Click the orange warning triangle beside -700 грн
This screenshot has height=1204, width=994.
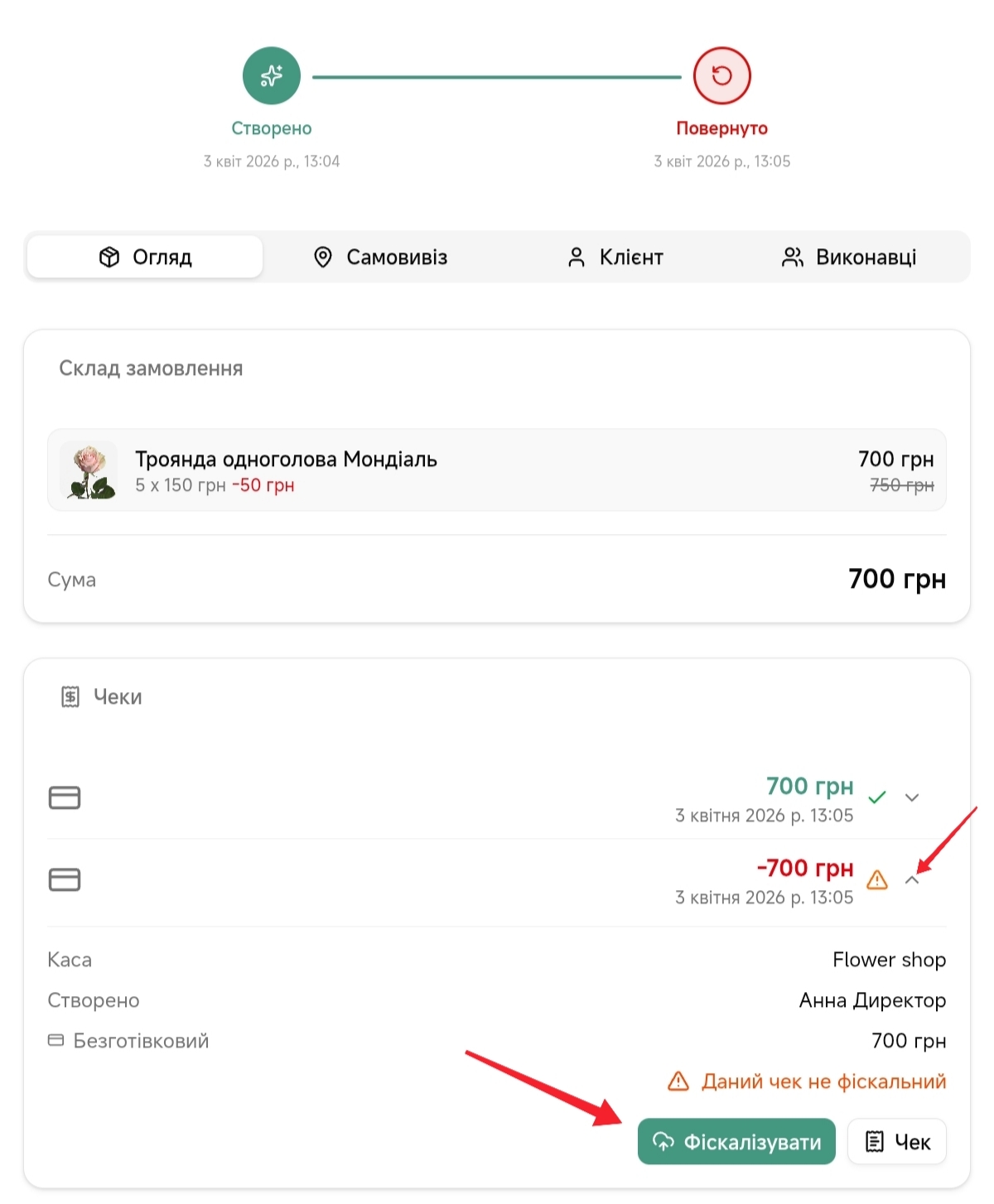877,879
